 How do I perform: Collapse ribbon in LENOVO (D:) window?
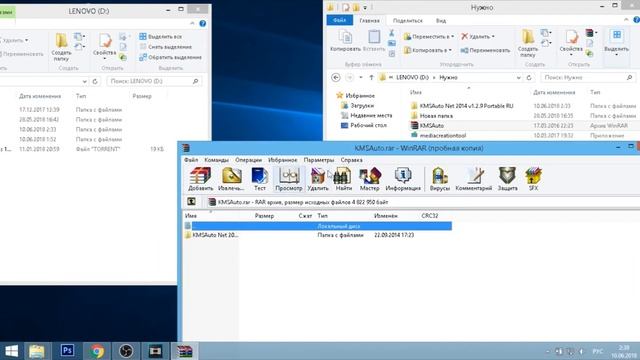click(192, 24)
